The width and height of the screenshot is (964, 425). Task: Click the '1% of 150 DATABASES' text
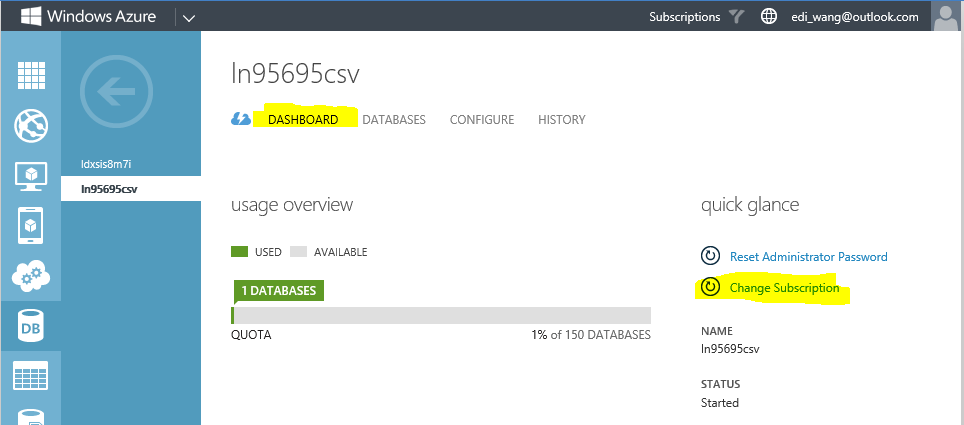[x=591, y=335]
